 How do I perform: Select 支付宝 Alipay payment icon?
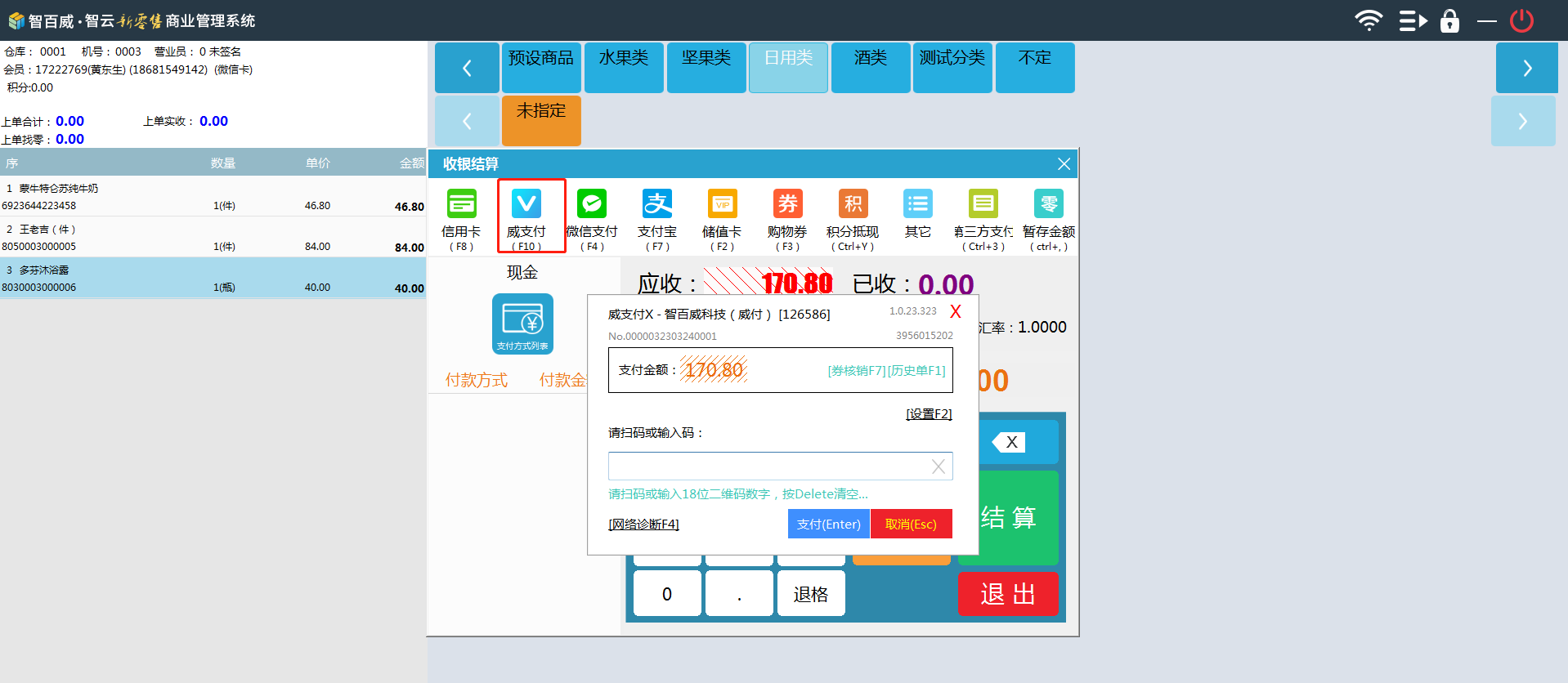point(656,204)
